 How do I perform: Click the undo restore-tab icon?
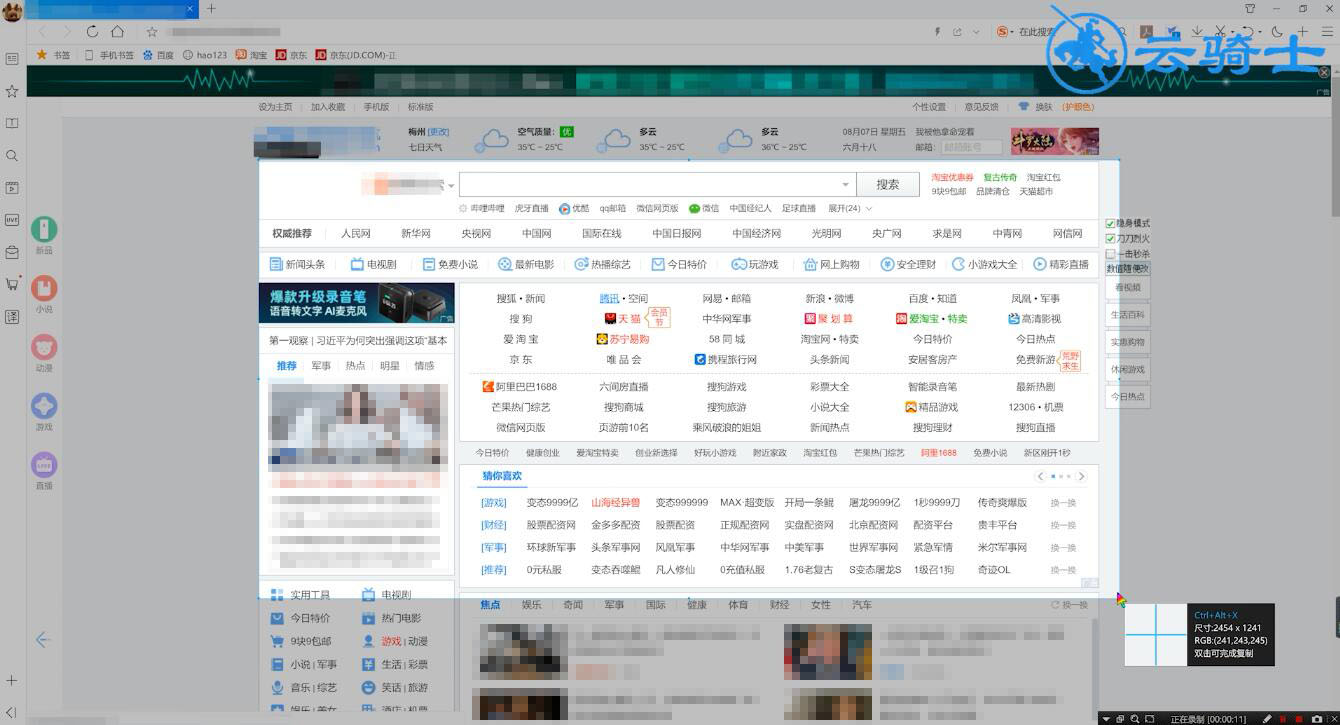(x=1249, y=32)
